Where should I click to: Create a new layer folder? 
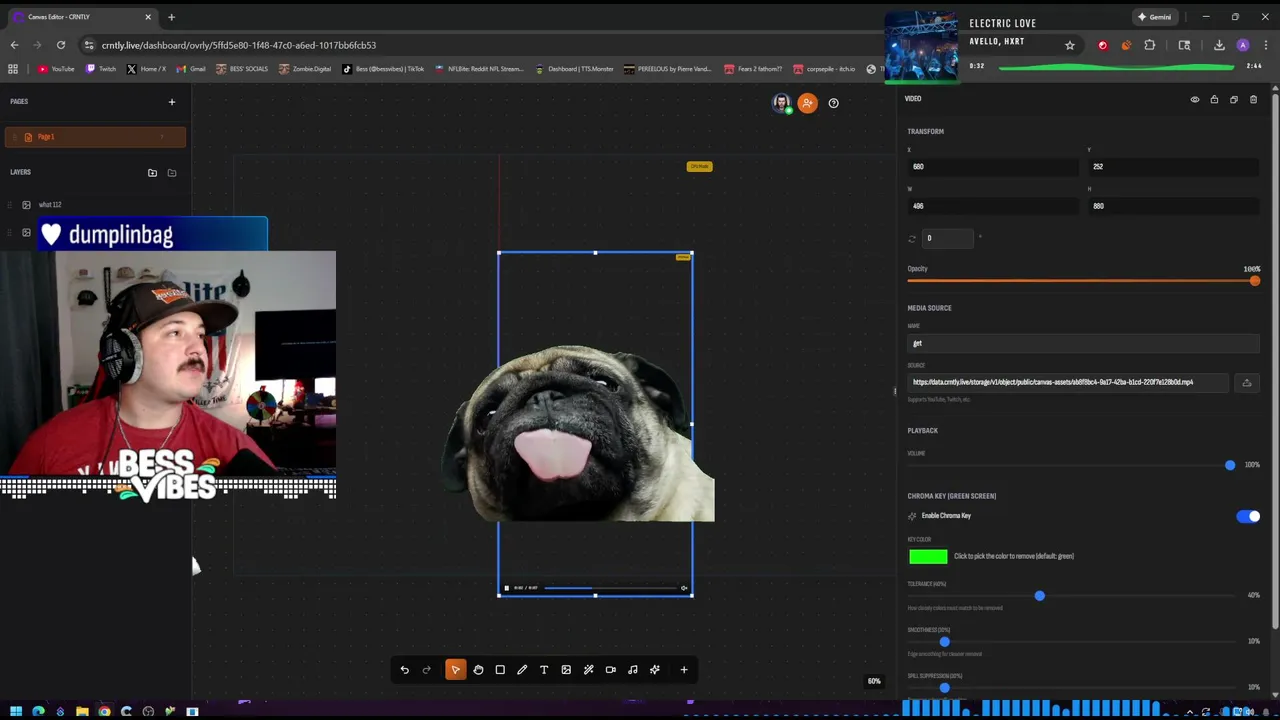(x=152, y=173)
